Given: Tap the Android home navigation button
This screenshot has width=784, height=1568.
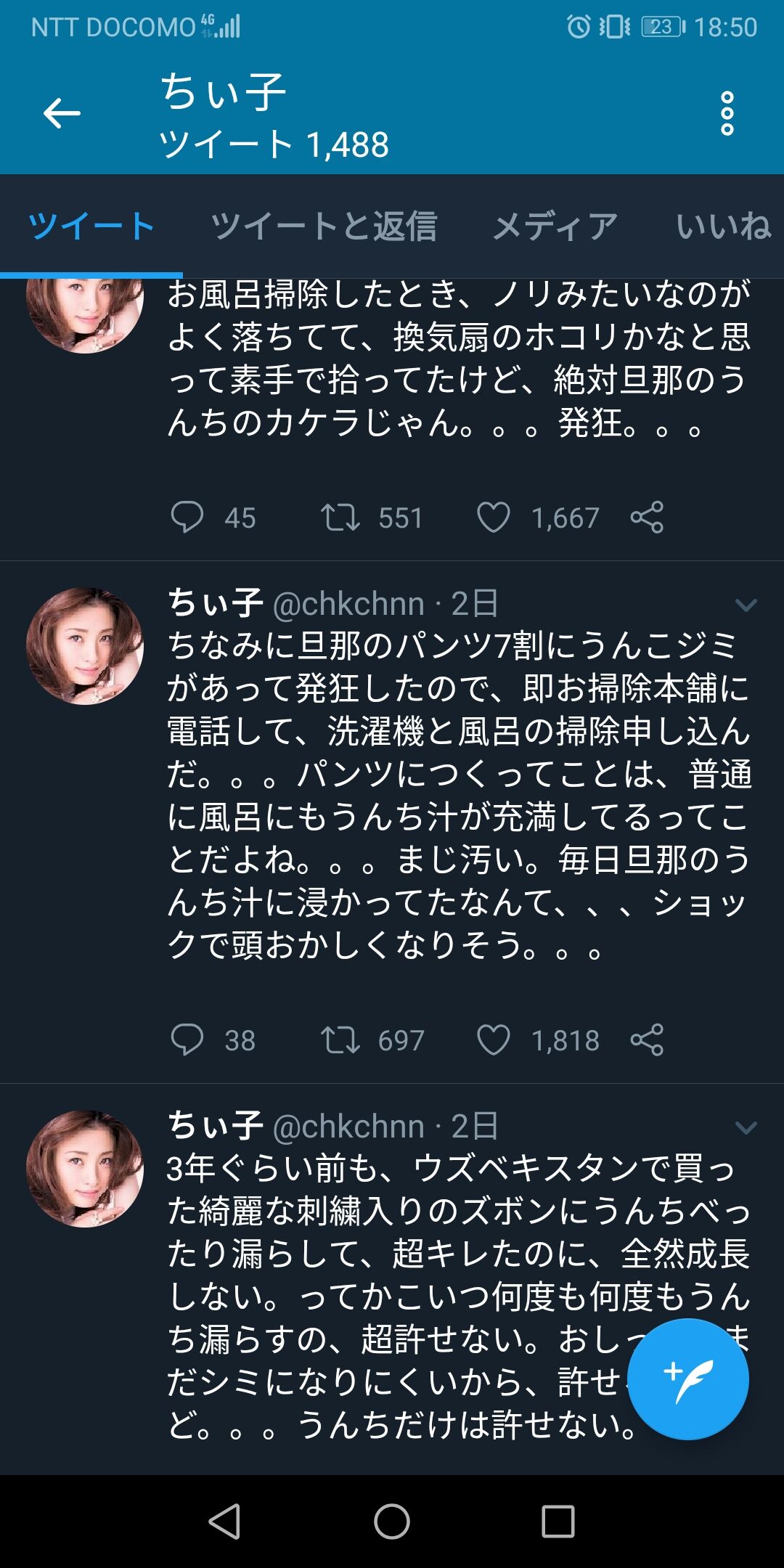Looking at the screenshot, I should click(392, 1521).
